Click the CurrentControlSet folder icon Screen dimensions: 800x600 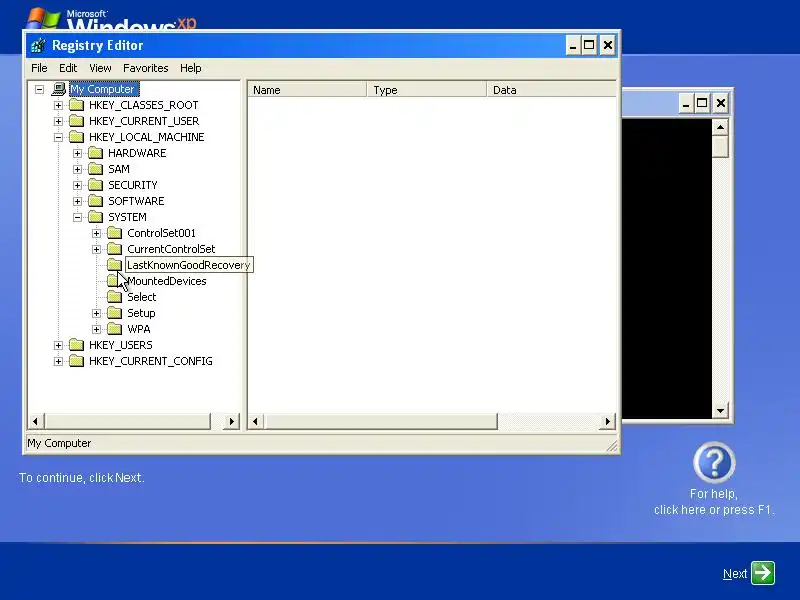(115, 249)
